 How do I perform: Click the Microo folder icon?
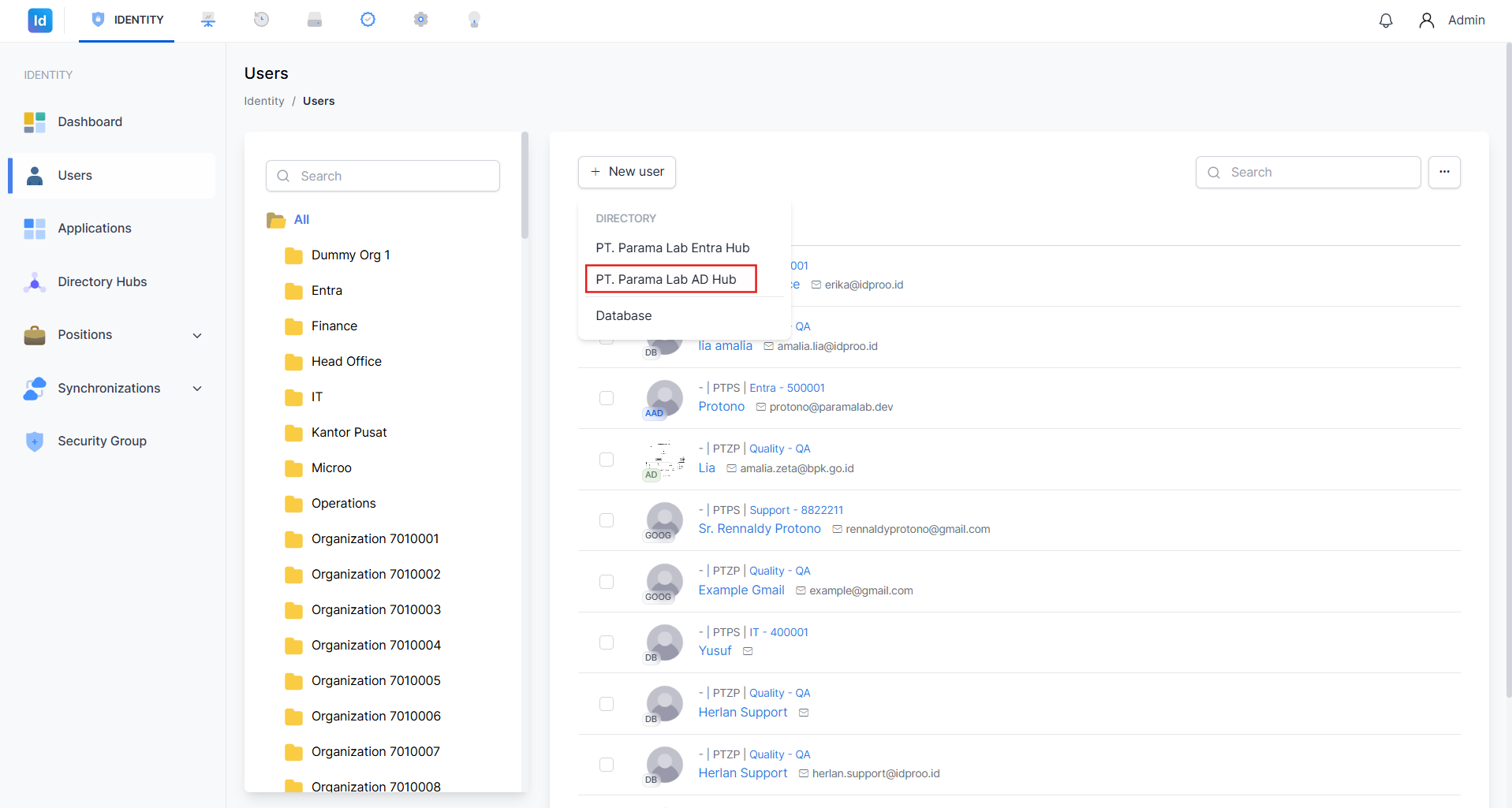pyautogui.click(x=293, y=468)
